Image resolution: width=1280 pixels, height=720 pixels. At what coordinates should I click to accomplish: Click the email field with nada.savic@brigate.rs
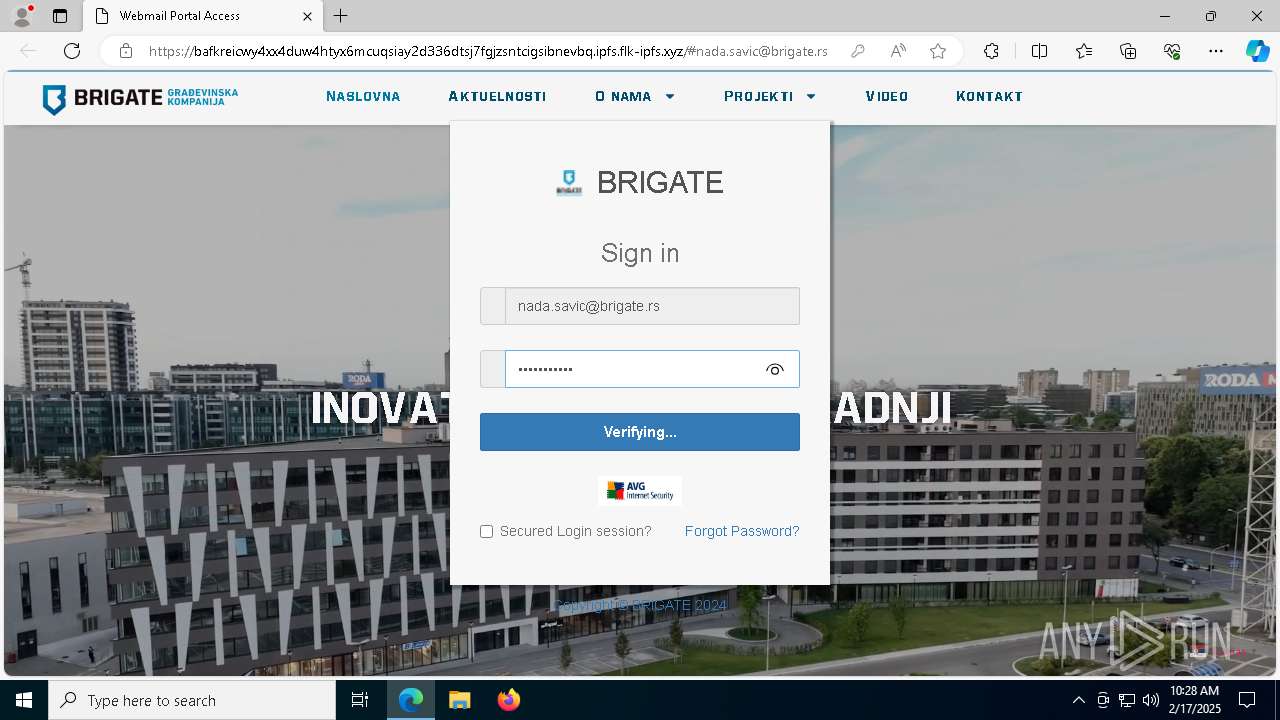pyautogui.click(x=652, y=306)
